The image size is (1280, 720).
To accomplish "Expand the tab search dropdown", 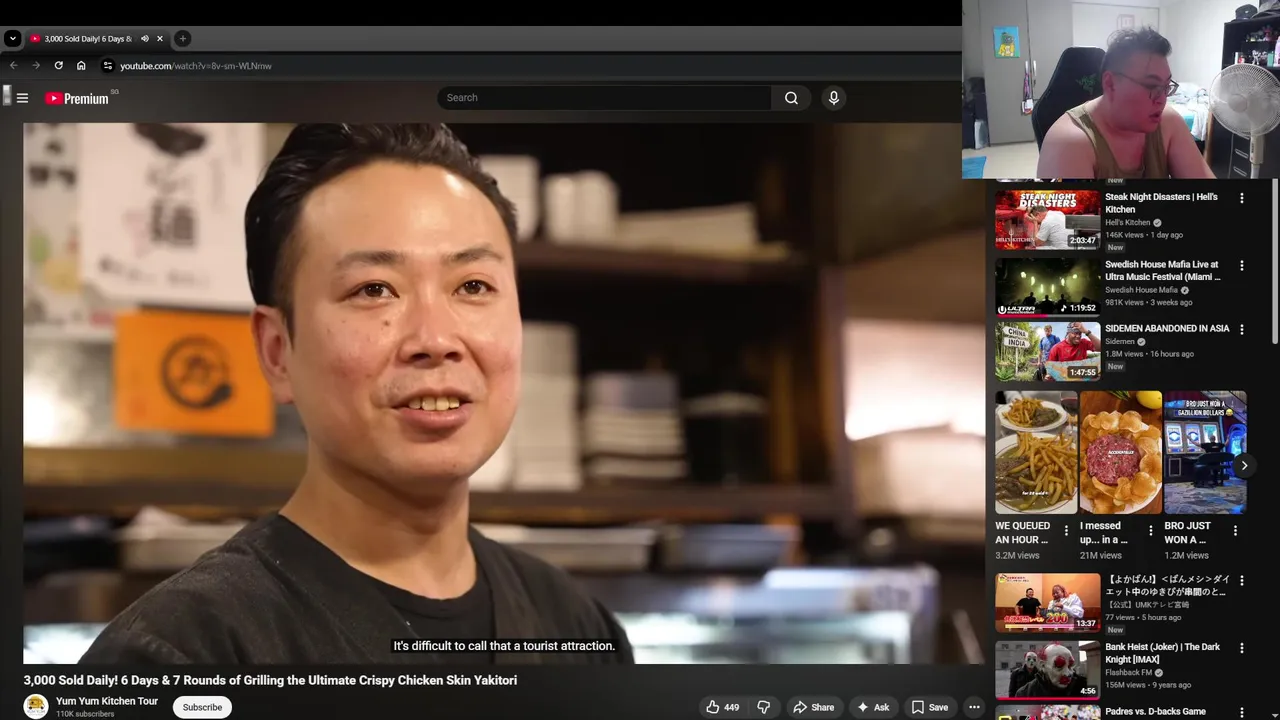I will click(x=12, y=38).
